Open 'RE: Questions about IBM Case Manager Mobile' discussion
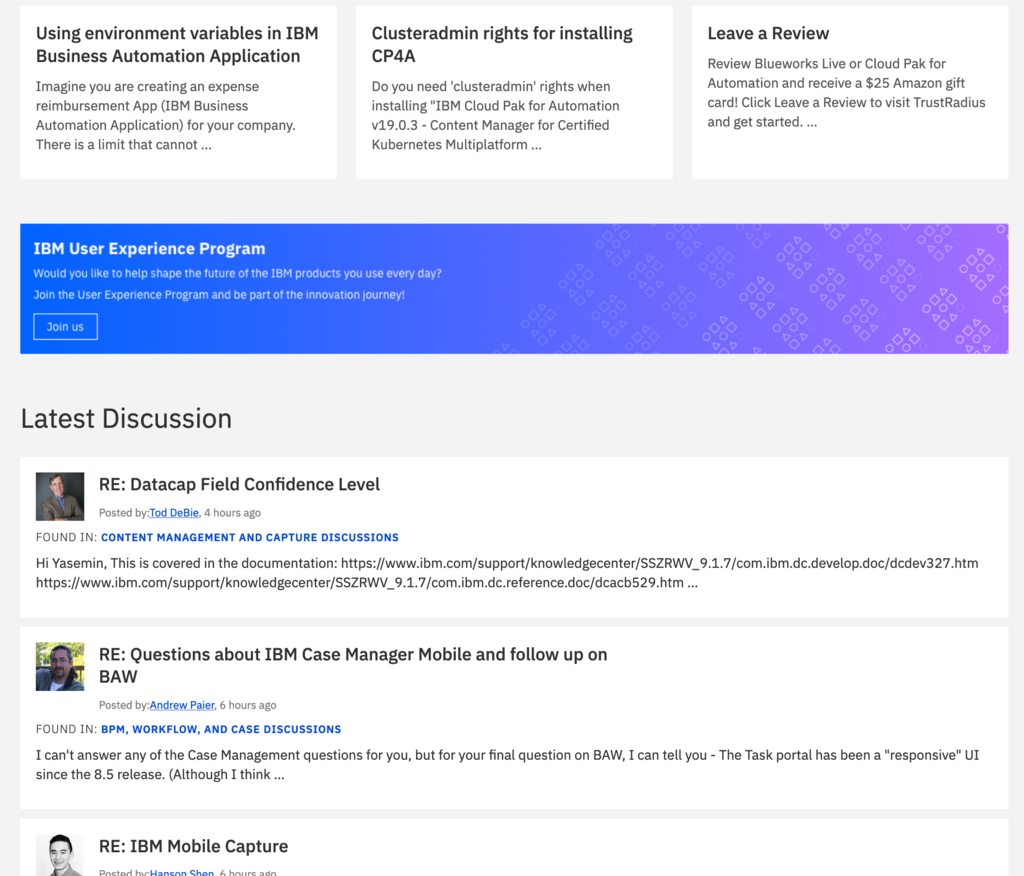This screenshot has height=876, width=1024. (x=353, y=665)
